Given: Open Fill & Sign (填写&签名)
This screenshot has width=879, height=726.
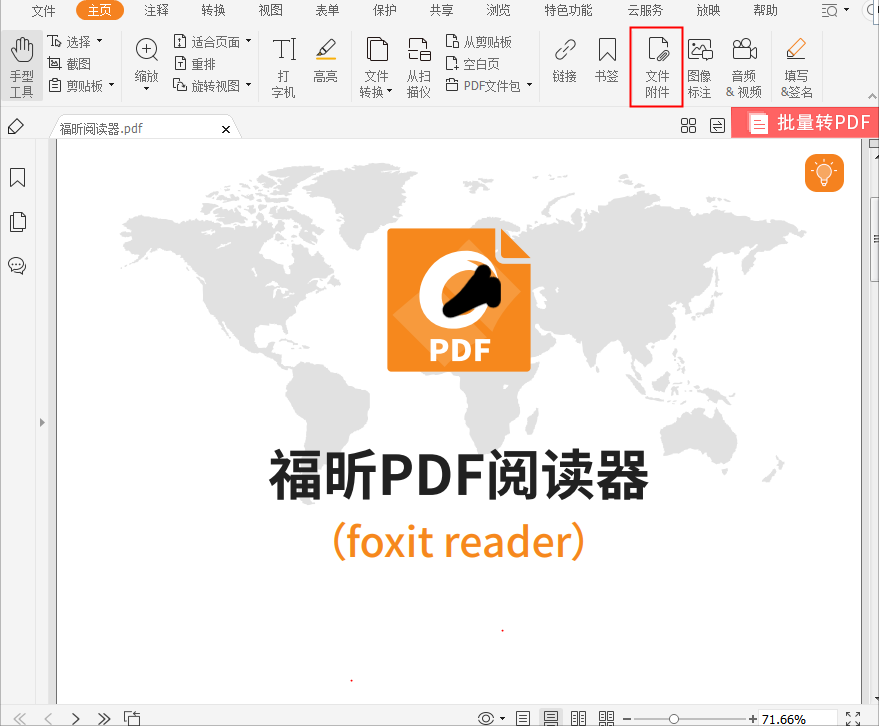Looking at the screenshot, I should click(797, 67).
